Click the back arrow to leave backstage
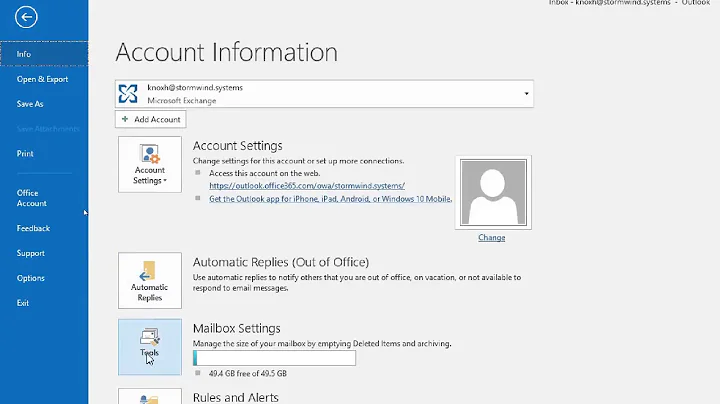The image size is (720, 404). click(x=27, y=17)
